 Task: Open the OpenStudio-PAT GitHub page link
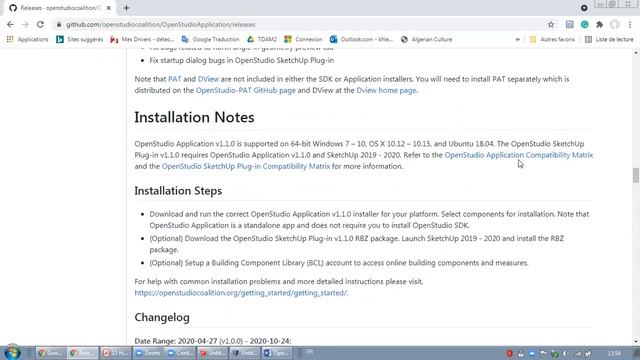[x=246, y=90]
